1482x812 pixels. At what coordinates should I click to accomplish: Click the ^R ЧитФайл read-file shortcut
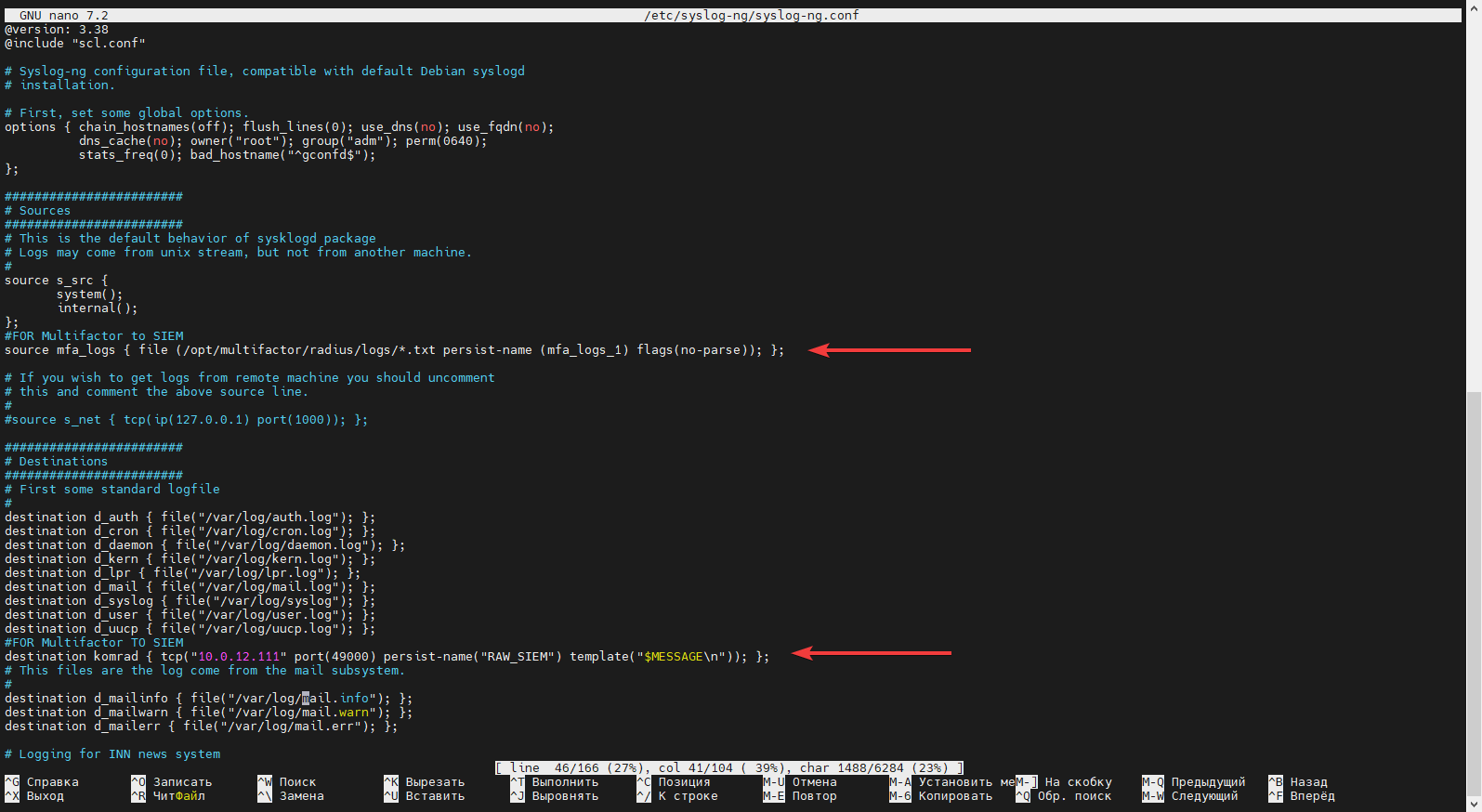pyautogui.click(x=168, y=796)
